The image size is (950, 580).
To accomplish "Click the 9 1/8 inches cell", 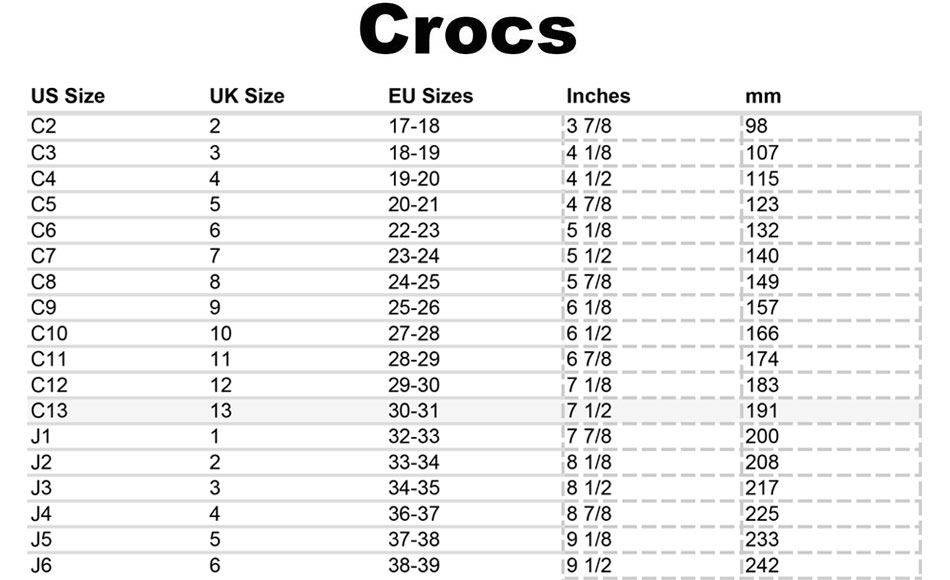I will 589,539.
